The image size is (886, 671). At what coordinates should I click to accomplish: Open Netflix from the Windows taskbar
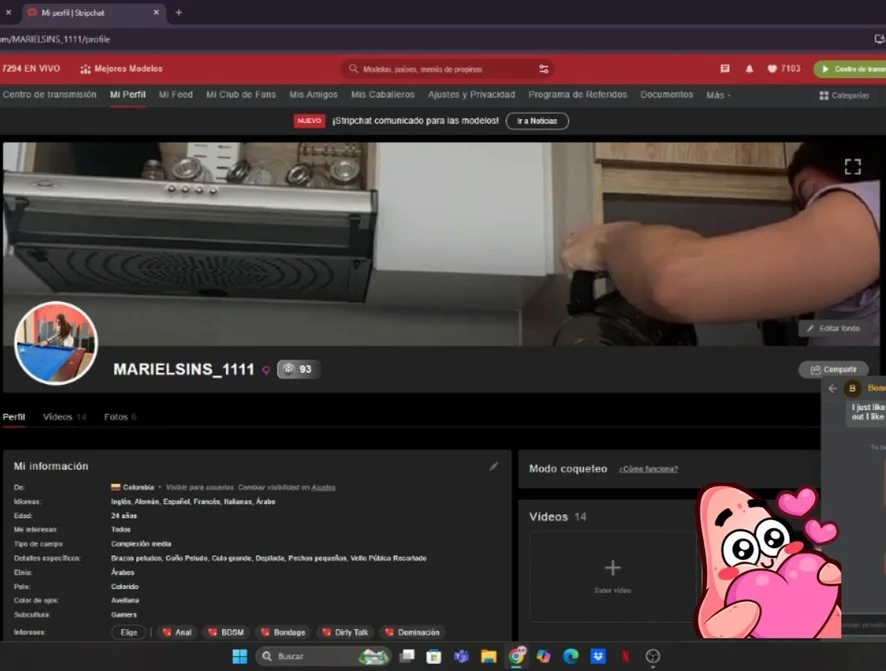[625, 657]
